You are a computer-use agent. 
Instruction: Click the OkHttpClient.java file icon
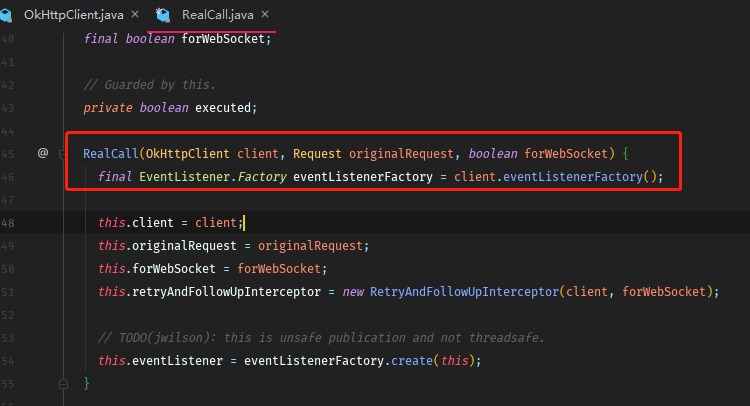pos(5,15)
